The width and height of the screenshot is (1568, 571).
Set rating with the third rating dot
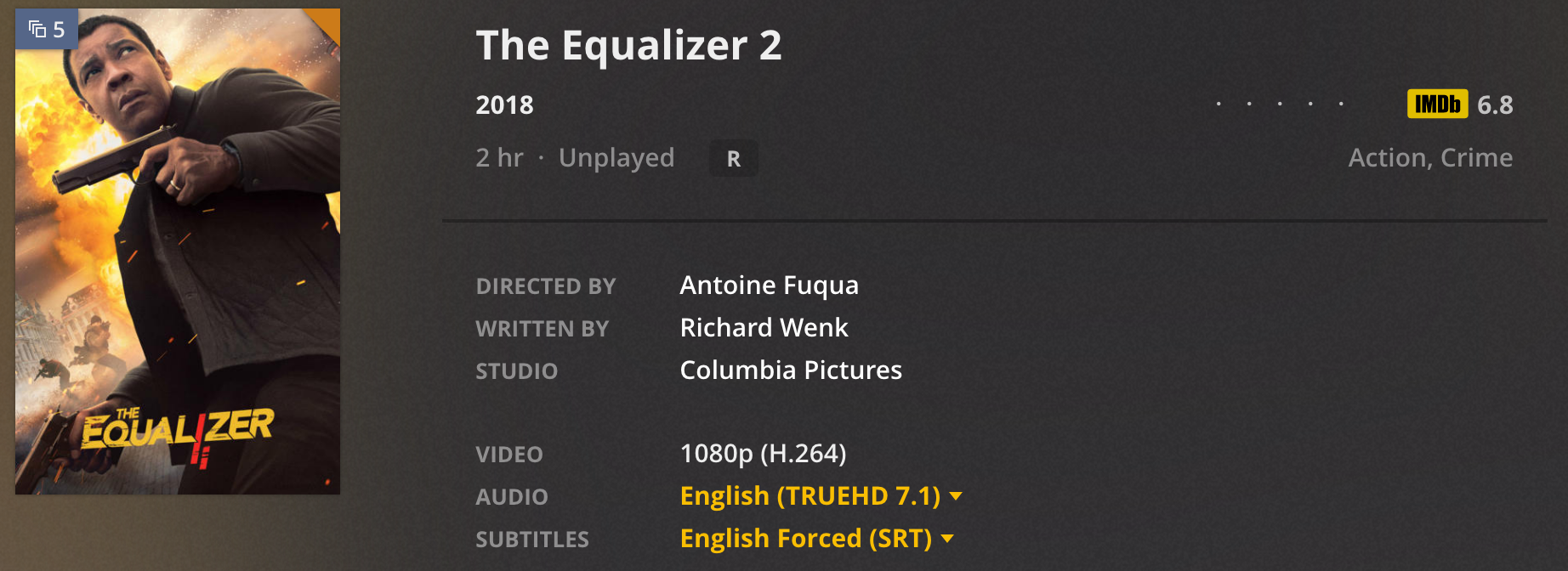tap(1280, 104)
